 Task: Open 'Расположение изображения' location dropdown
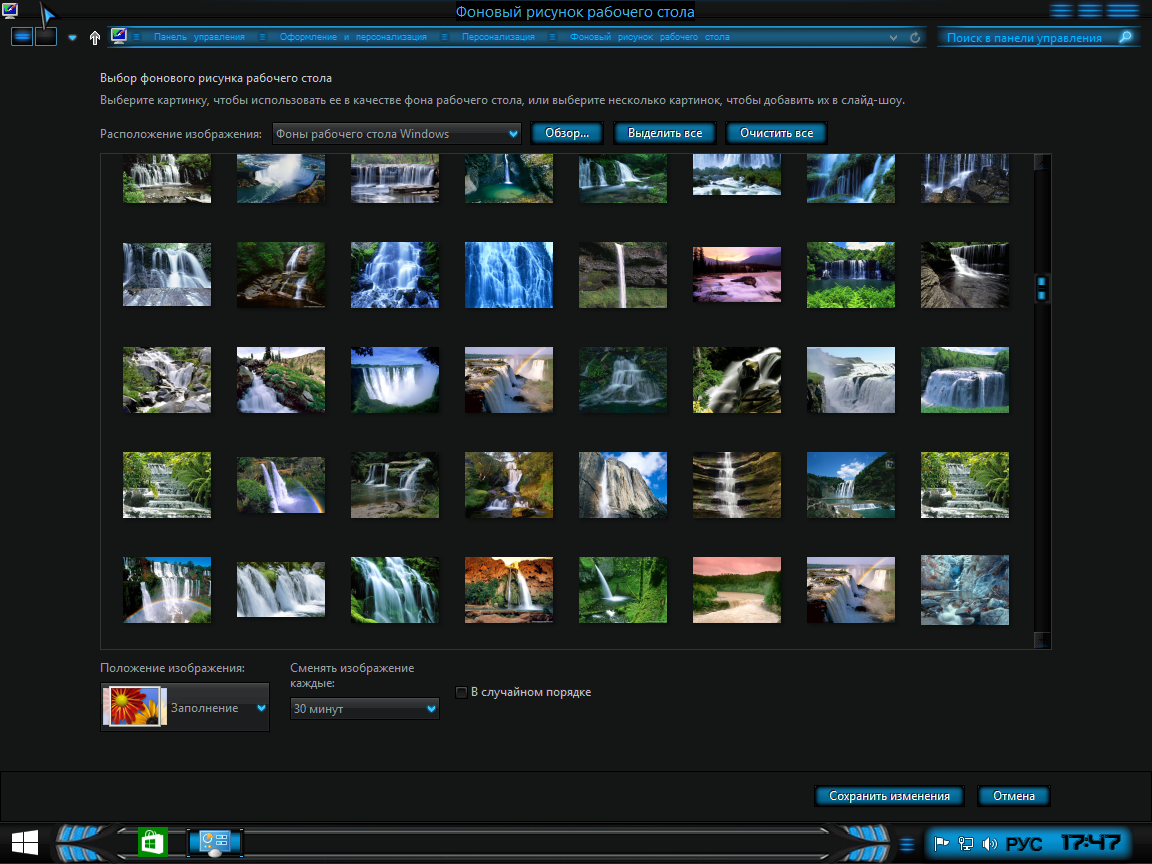click(397, 134)
